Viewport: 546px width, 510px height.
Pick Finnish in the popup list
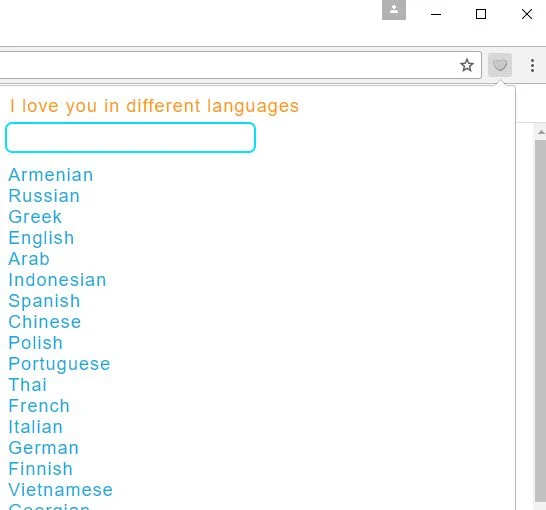[x=41, y=469]
